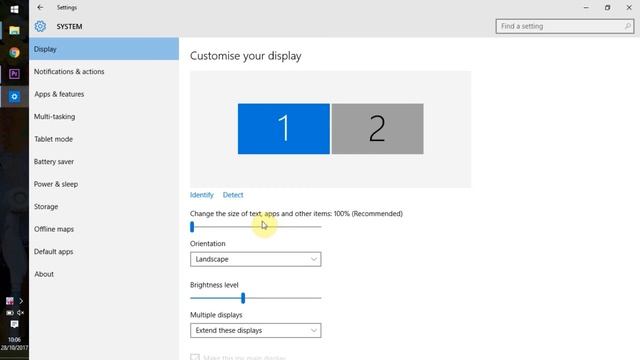This screenshot has height=360, width=640.
Task: Click the back arrow in Settings
Action: click(40, 7)
